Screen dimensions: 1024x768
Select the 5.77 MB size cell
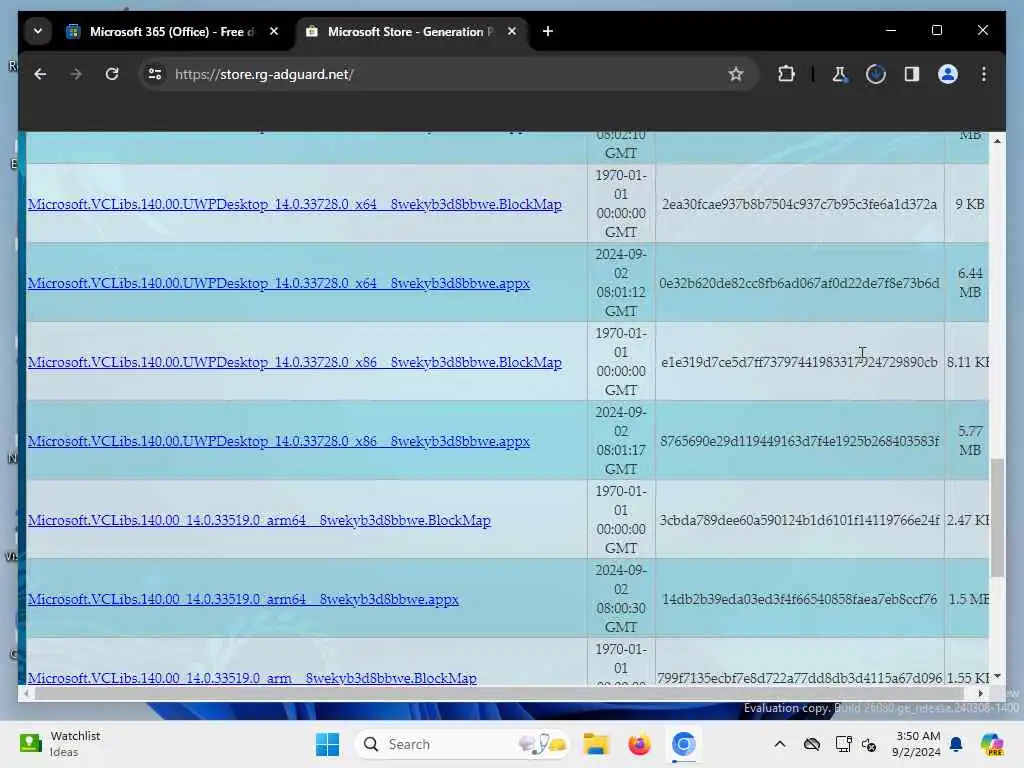click(x=970, y=441)
